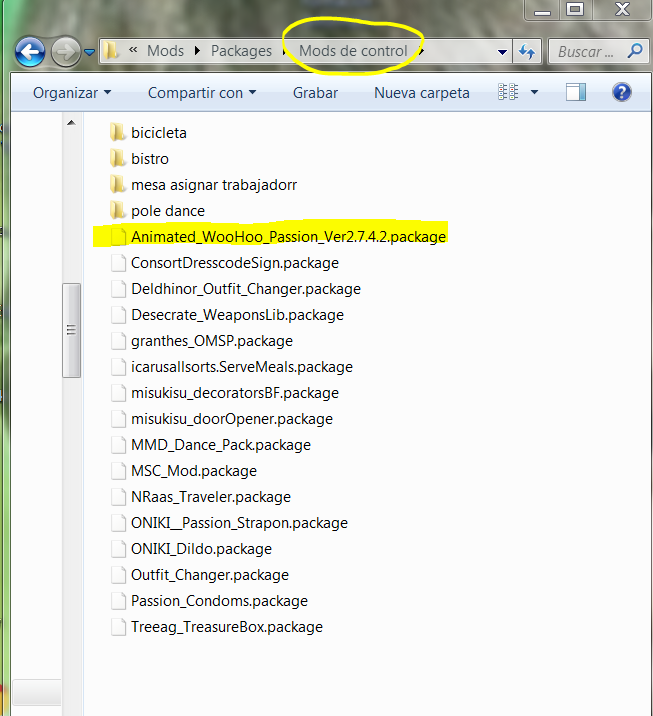Viewport: 653px width, 716px height.
Task: Select Mods in the address breadcrumb
Action: point(165,51)
